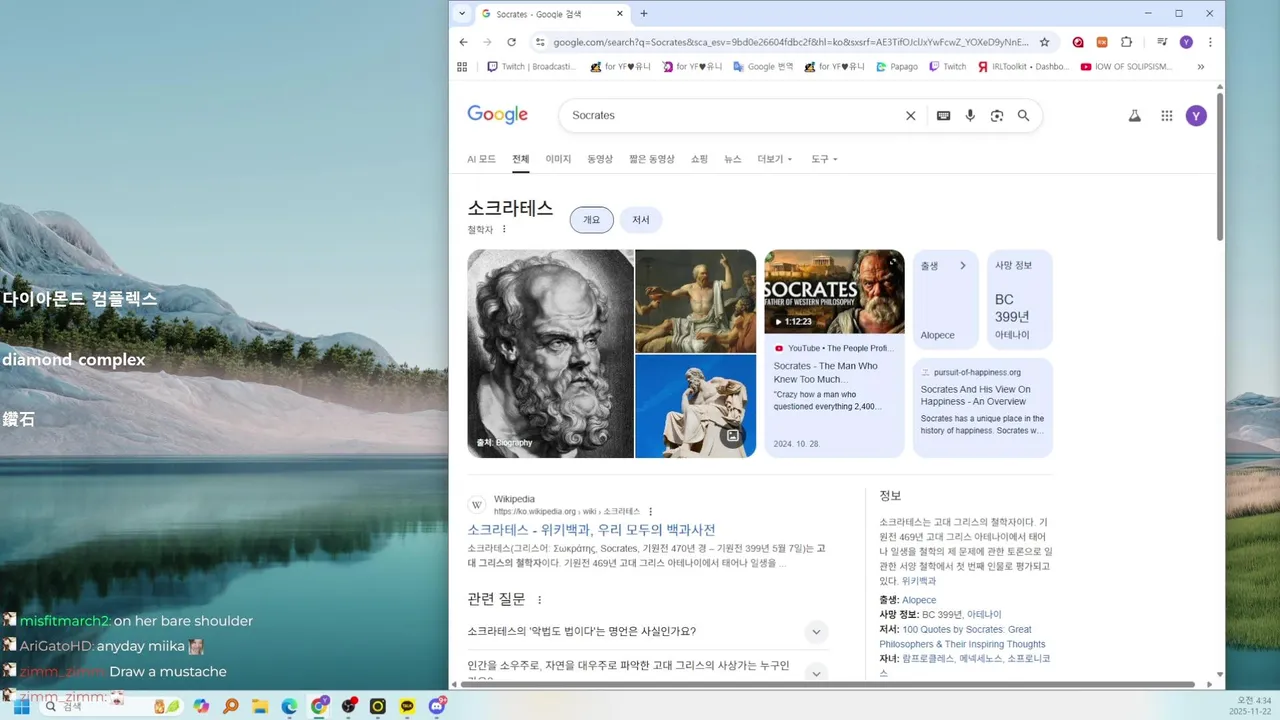This screenshot has height=720, width=1280.
Task: Open the Alopece birthplace link in 정보
Action: click(919, 600)
